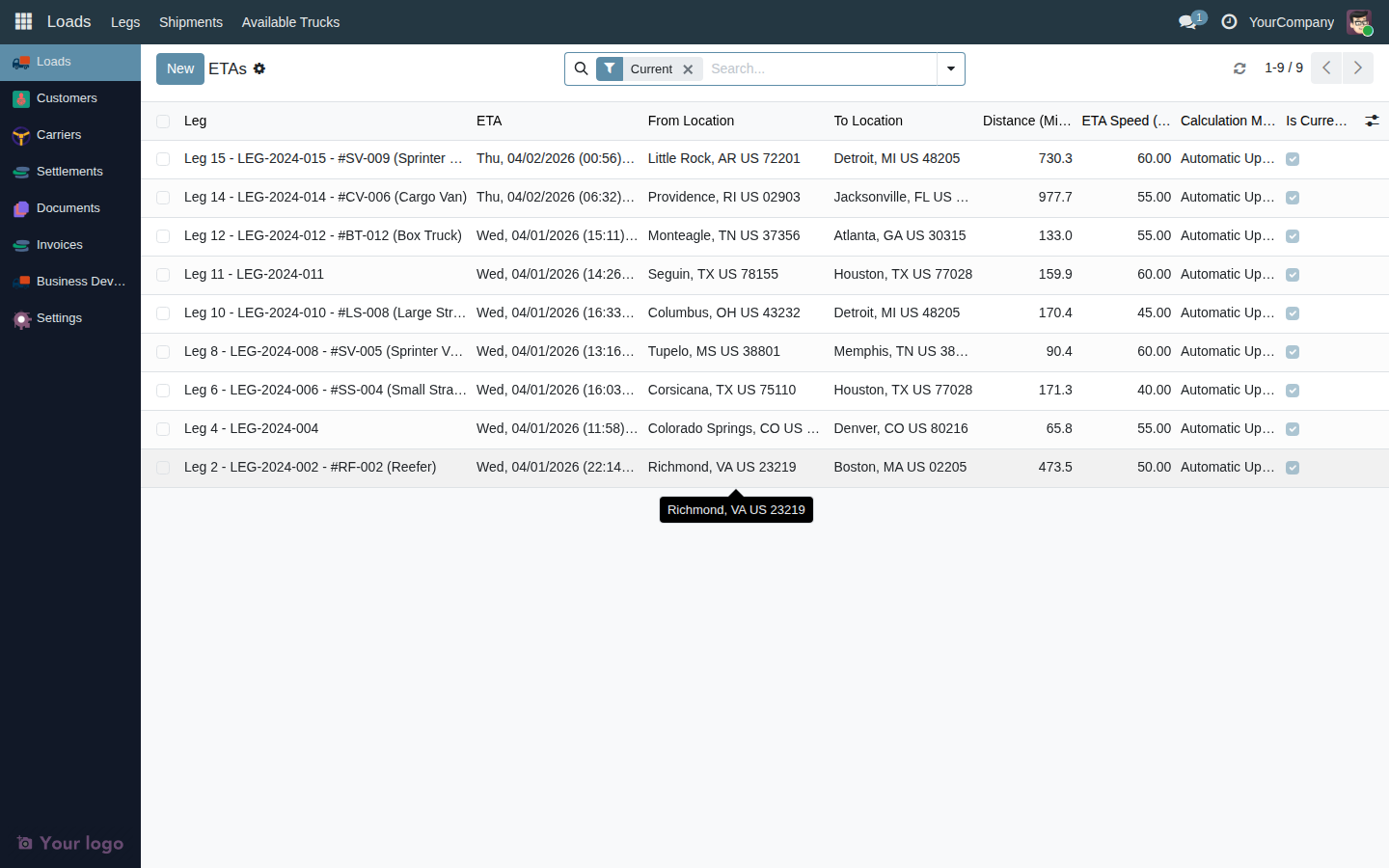Open the Shipments top menu

(191, 22)
